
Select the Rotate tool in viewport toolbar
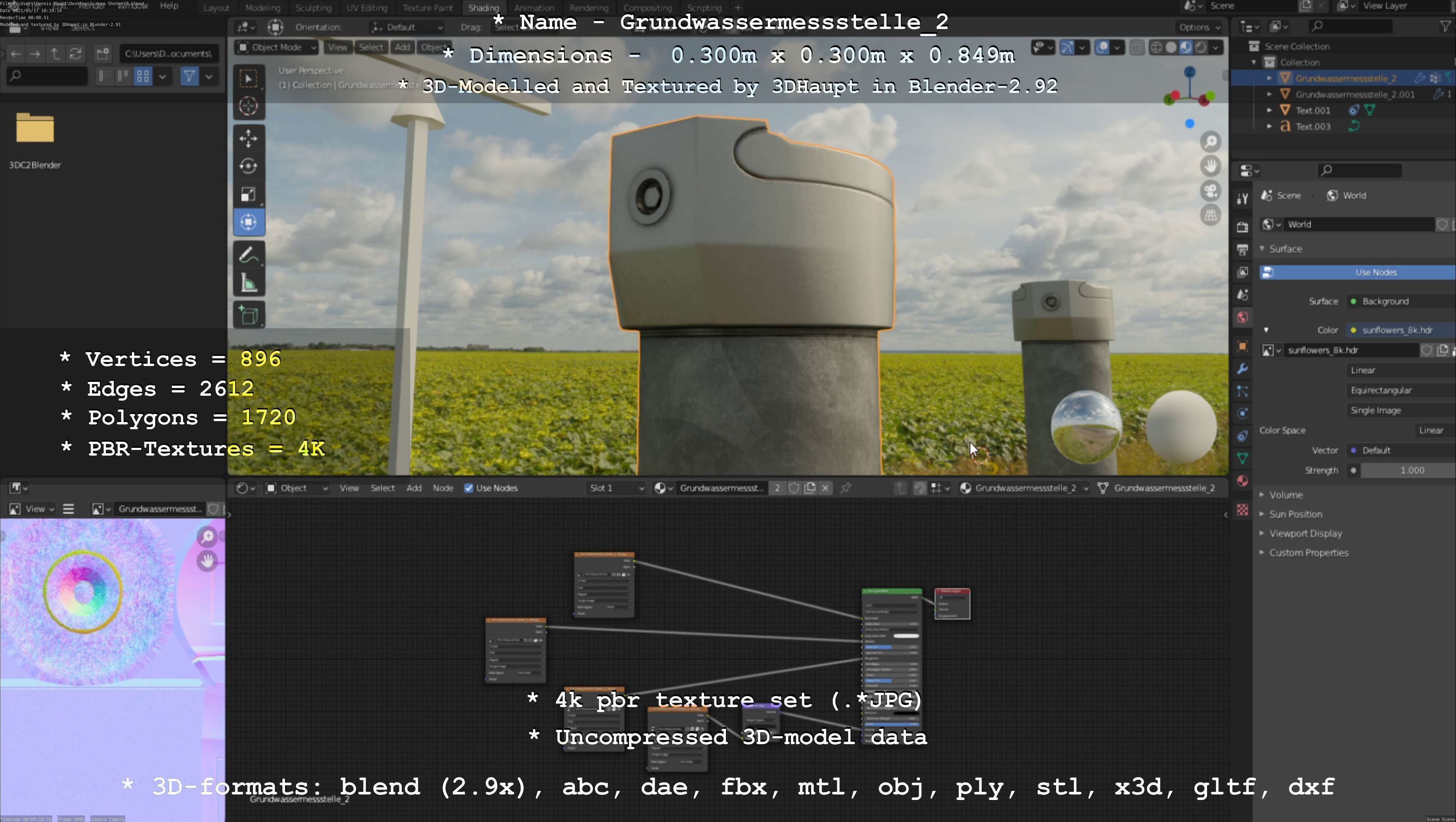tap(248, 166)
